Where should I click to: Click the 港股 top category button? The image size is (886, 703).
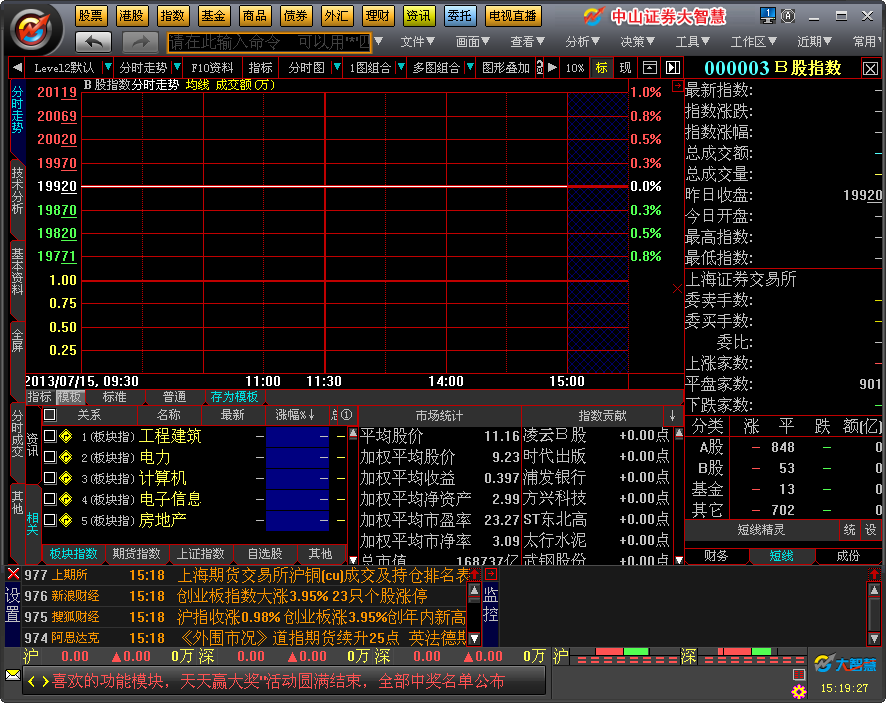pos(132,16)
